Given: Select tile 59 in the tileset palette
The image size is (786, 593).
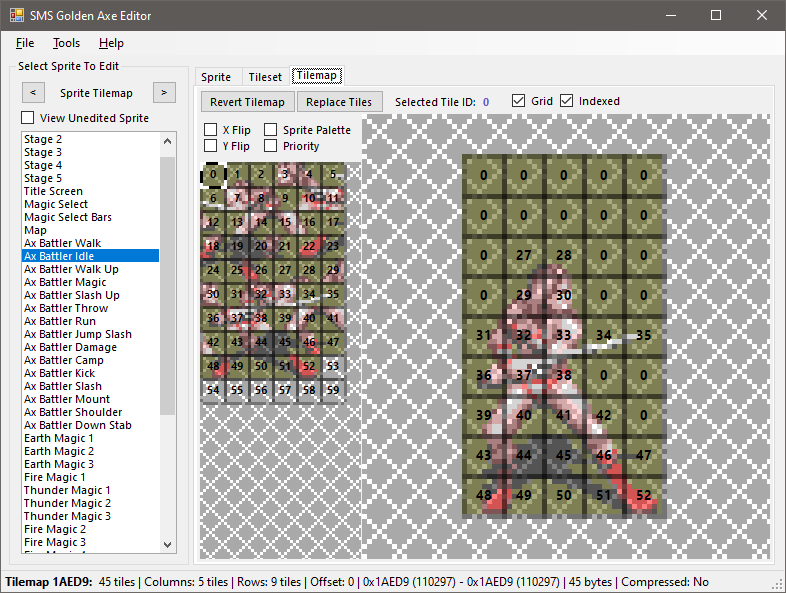Looking at the screenshot, I should click(x=333, y=390).
